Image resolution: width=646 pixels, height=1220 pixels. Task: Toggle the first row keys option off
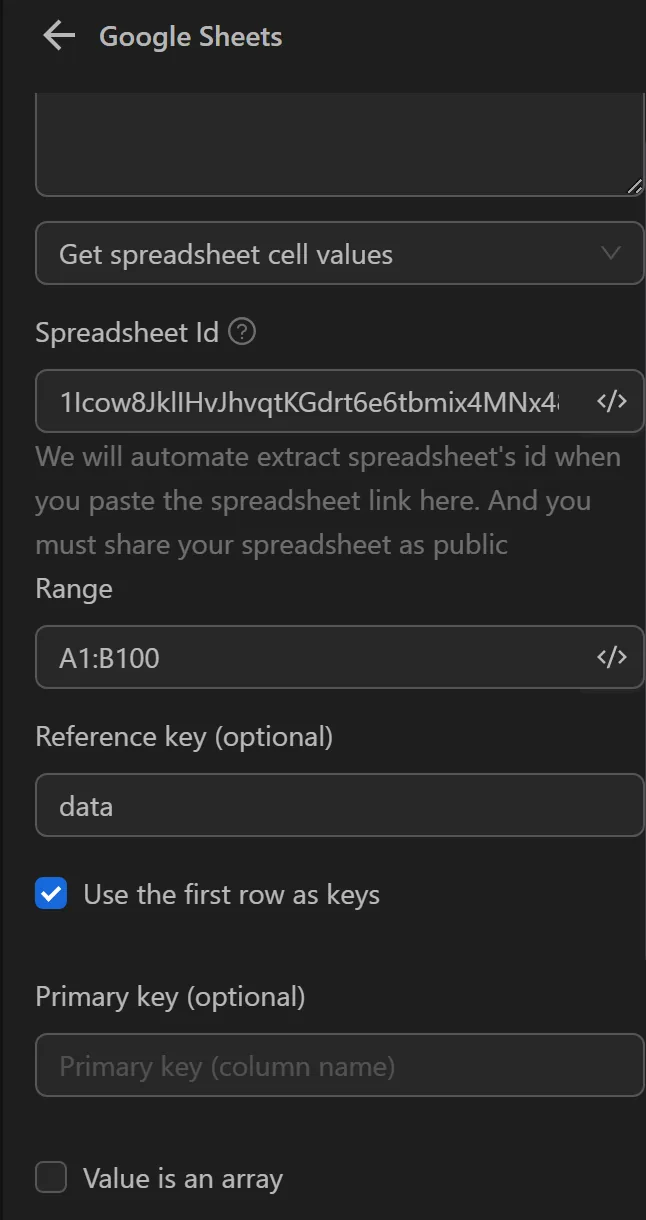coord(50,894)
